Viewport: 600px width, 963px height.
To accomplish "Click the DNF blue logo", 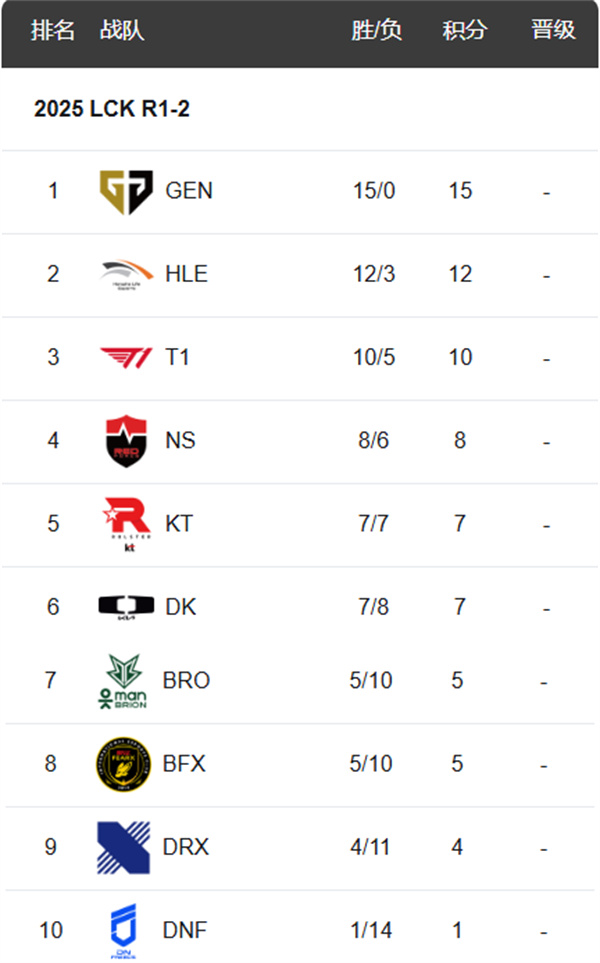I will [x=123, y=930].
